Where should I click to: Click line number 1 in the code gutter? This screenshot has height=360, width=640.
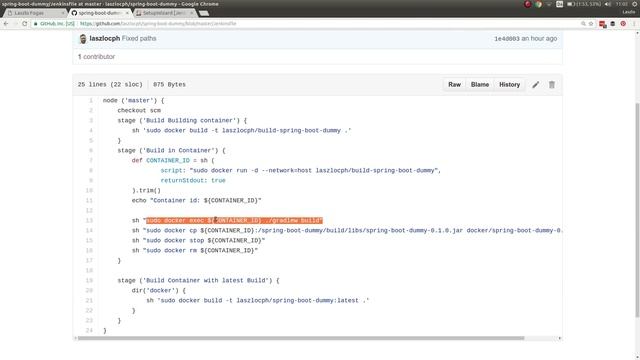pyautogui.click(x=91, y=100)
